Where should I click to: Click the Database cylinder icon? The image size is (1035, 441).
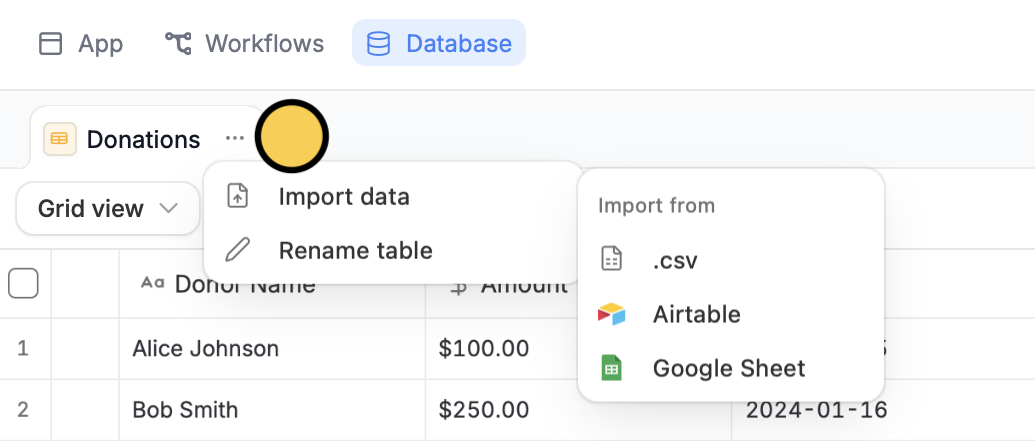pyautogui.click(x=378, y=44)
